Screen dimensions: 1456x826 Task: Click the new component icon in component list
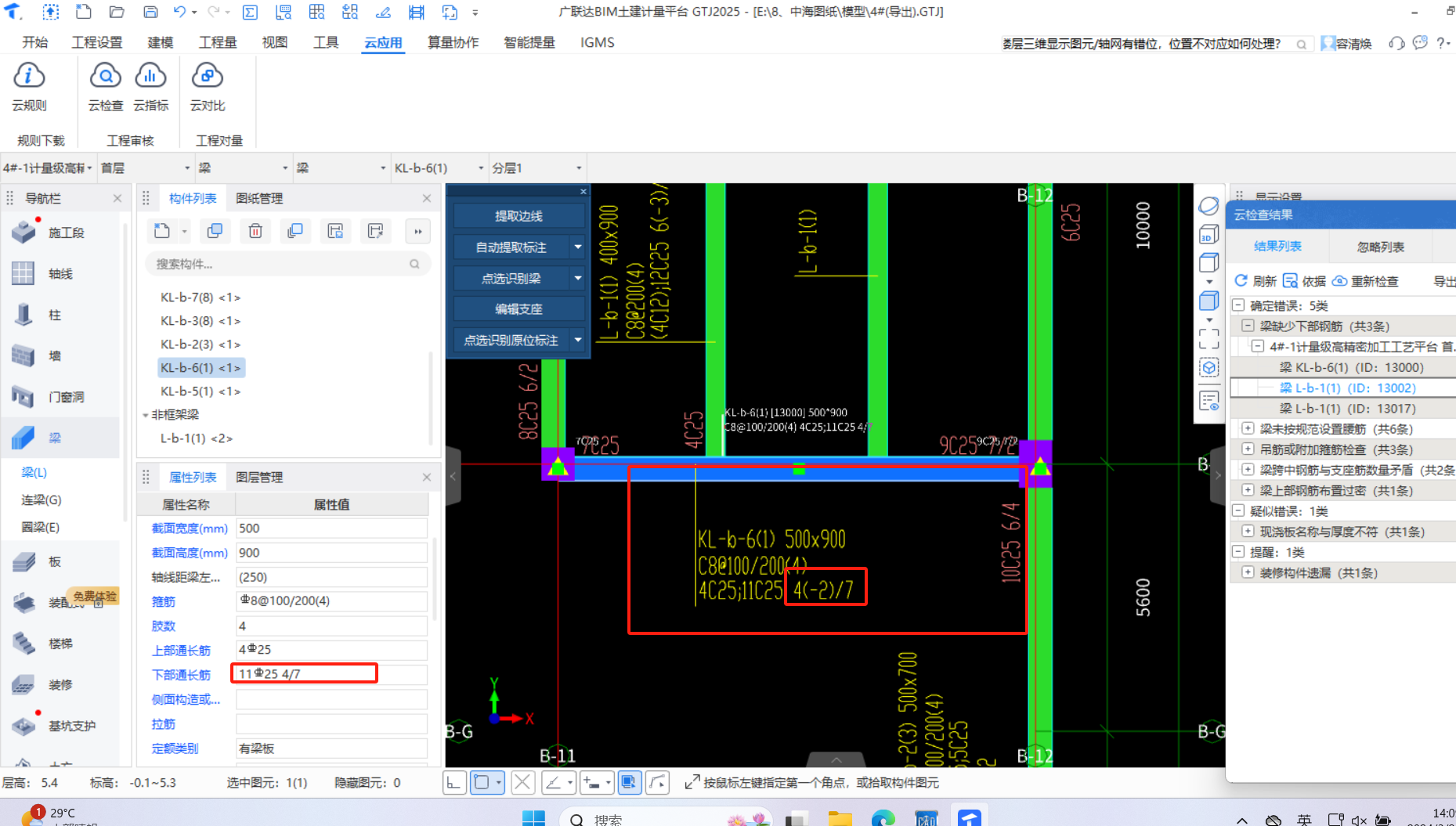point(162,231)
